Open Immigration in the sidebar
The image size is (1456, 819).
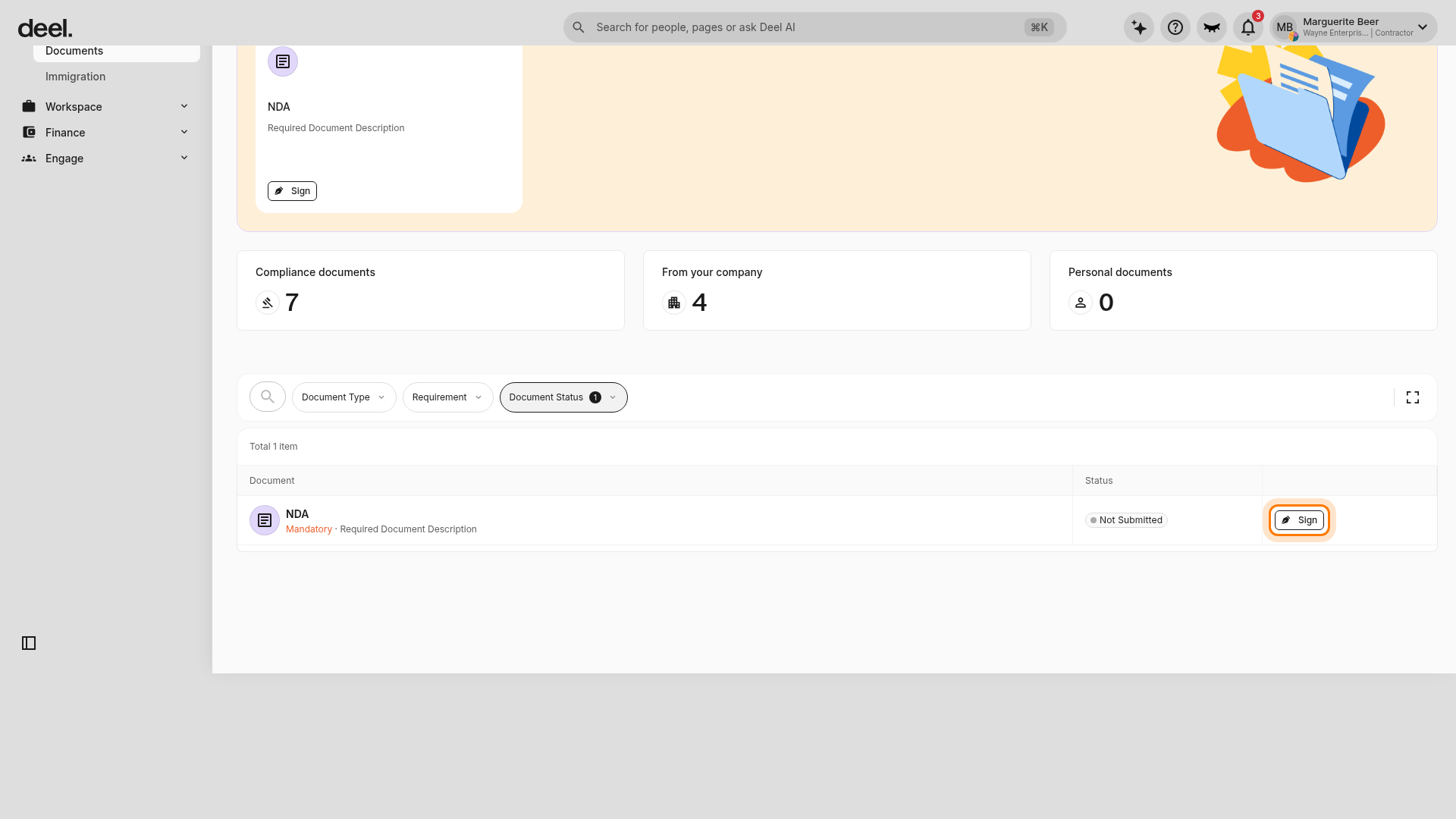tap(117, 77)
